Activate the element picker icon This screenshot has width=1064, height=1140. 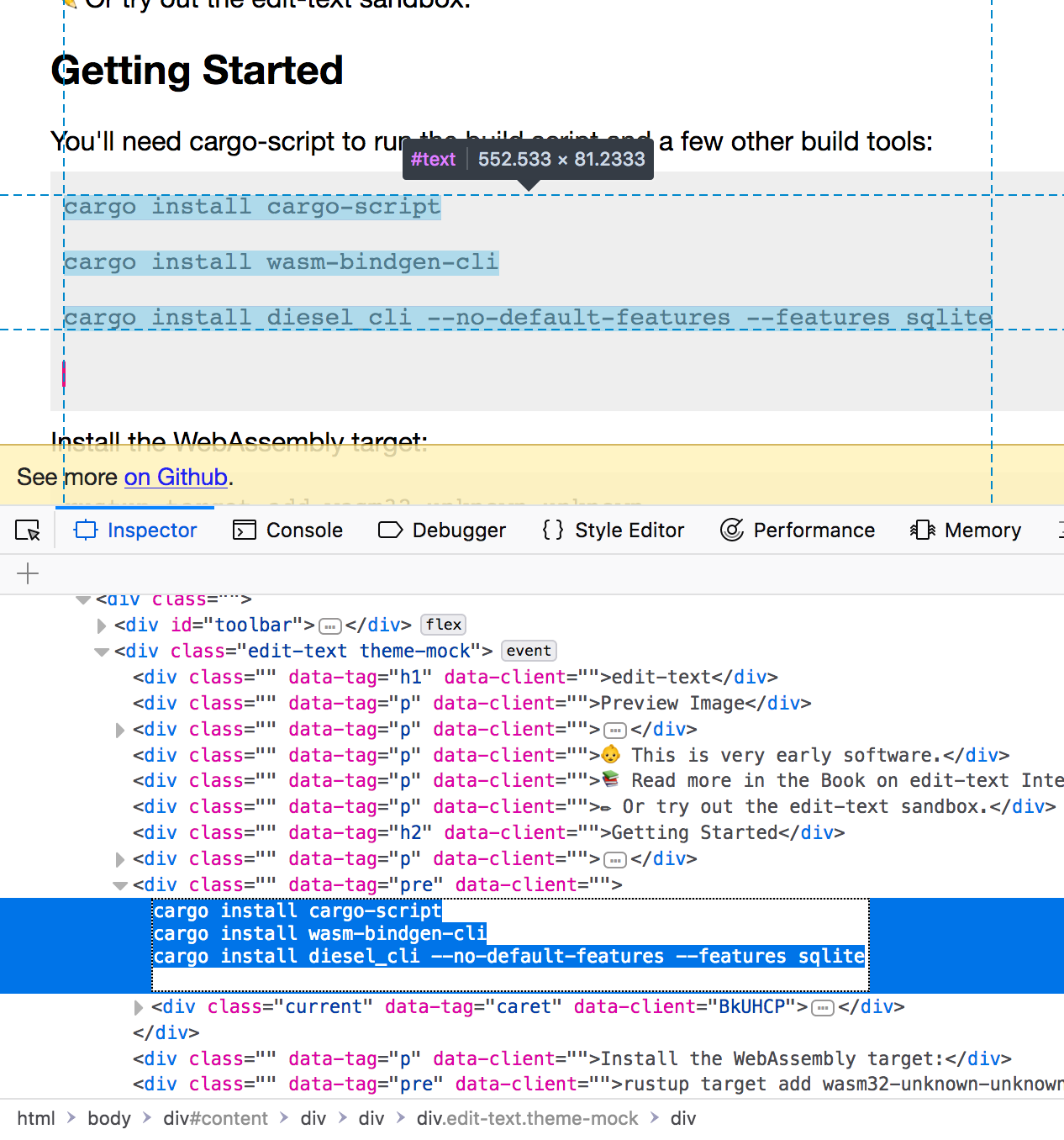(x=28, y=530)
